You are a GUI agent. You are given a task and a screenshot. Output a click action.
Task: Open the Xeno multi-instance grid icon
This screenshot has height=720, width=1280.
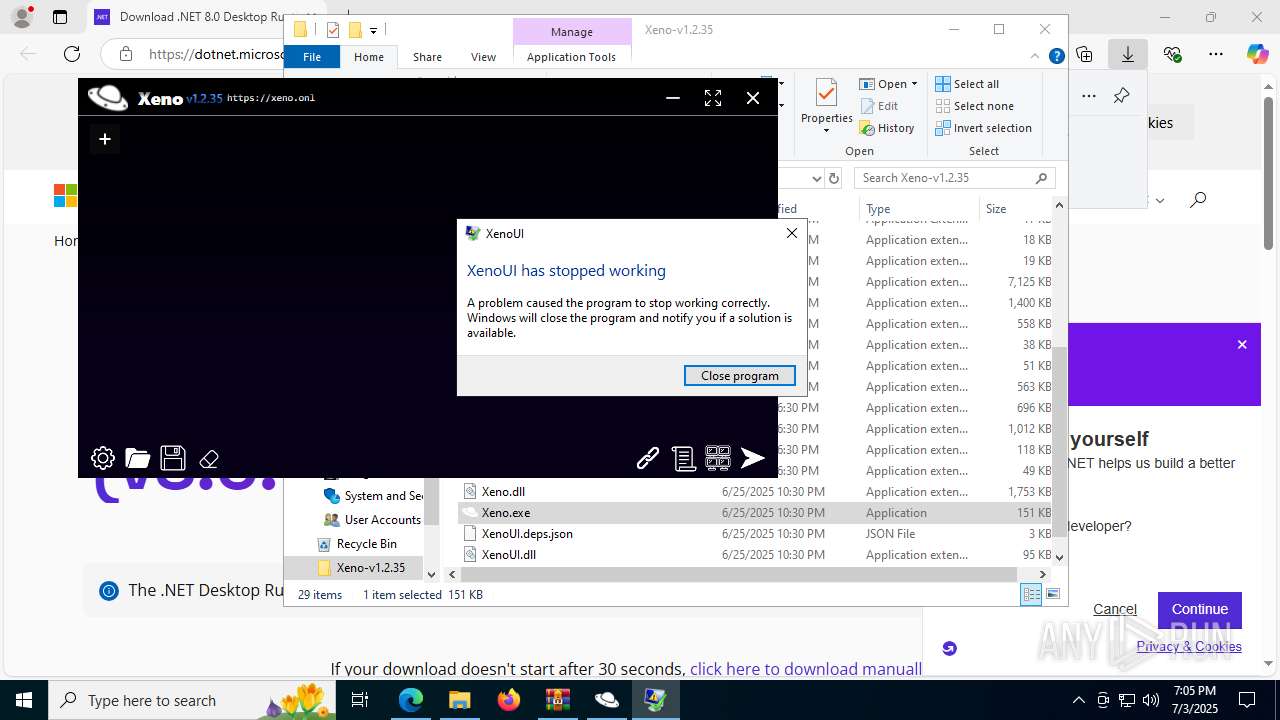click(x=718, y=458)
